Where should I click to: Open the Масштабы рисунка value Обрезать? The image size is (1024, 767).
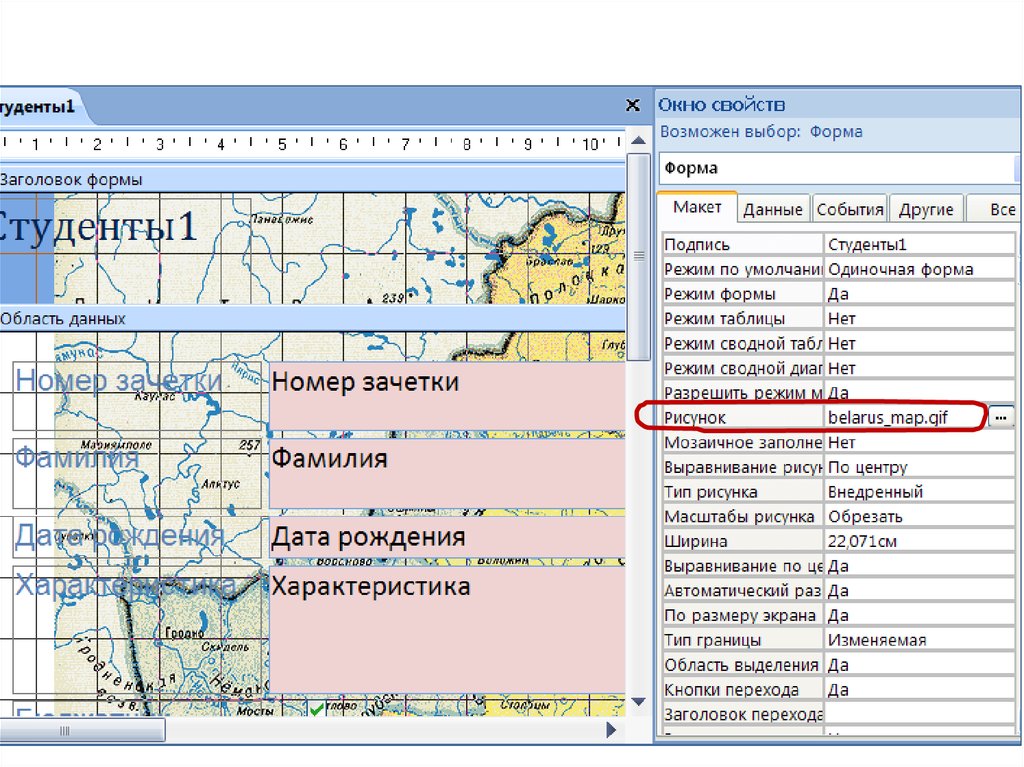(x=920, y=517)
